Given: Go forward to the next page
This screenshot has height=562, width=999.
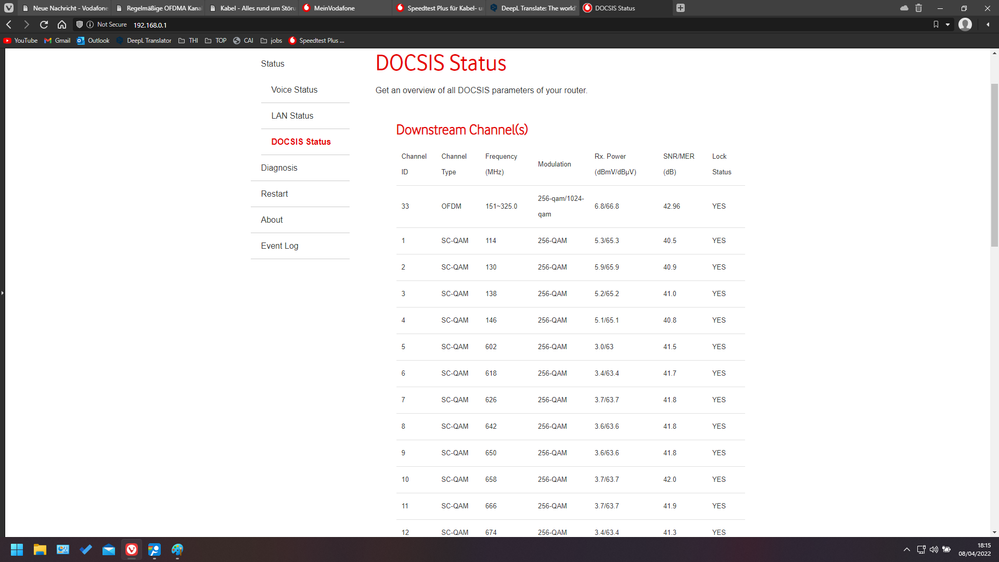Looking at the screenshot, I should pyautogui.click(x=26, y=24).
